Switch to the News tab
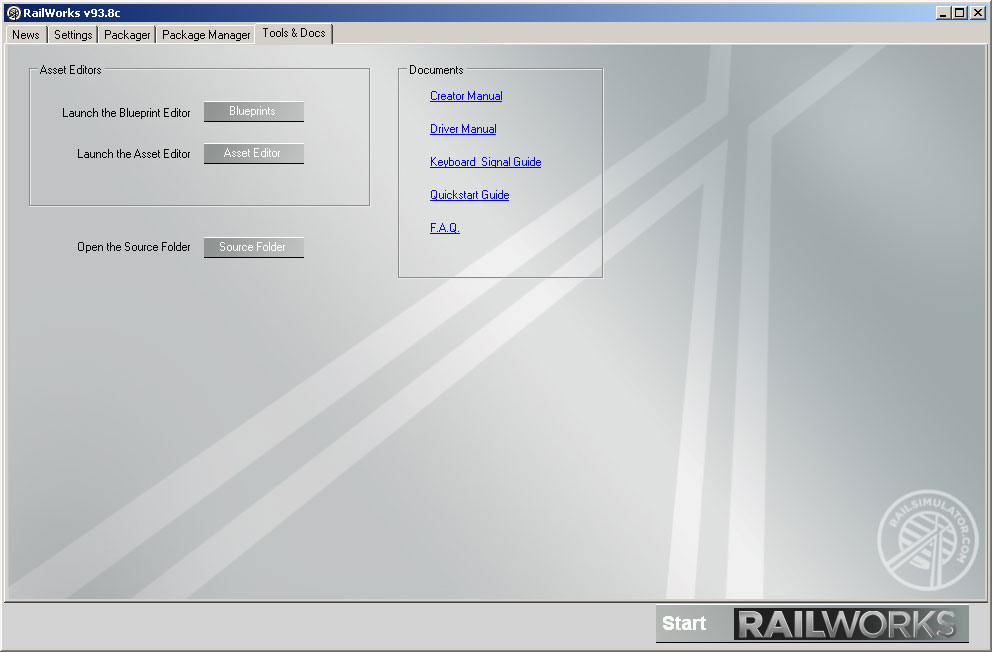The height and width of the screenshot is (652, 992). (x=26, y=35)
